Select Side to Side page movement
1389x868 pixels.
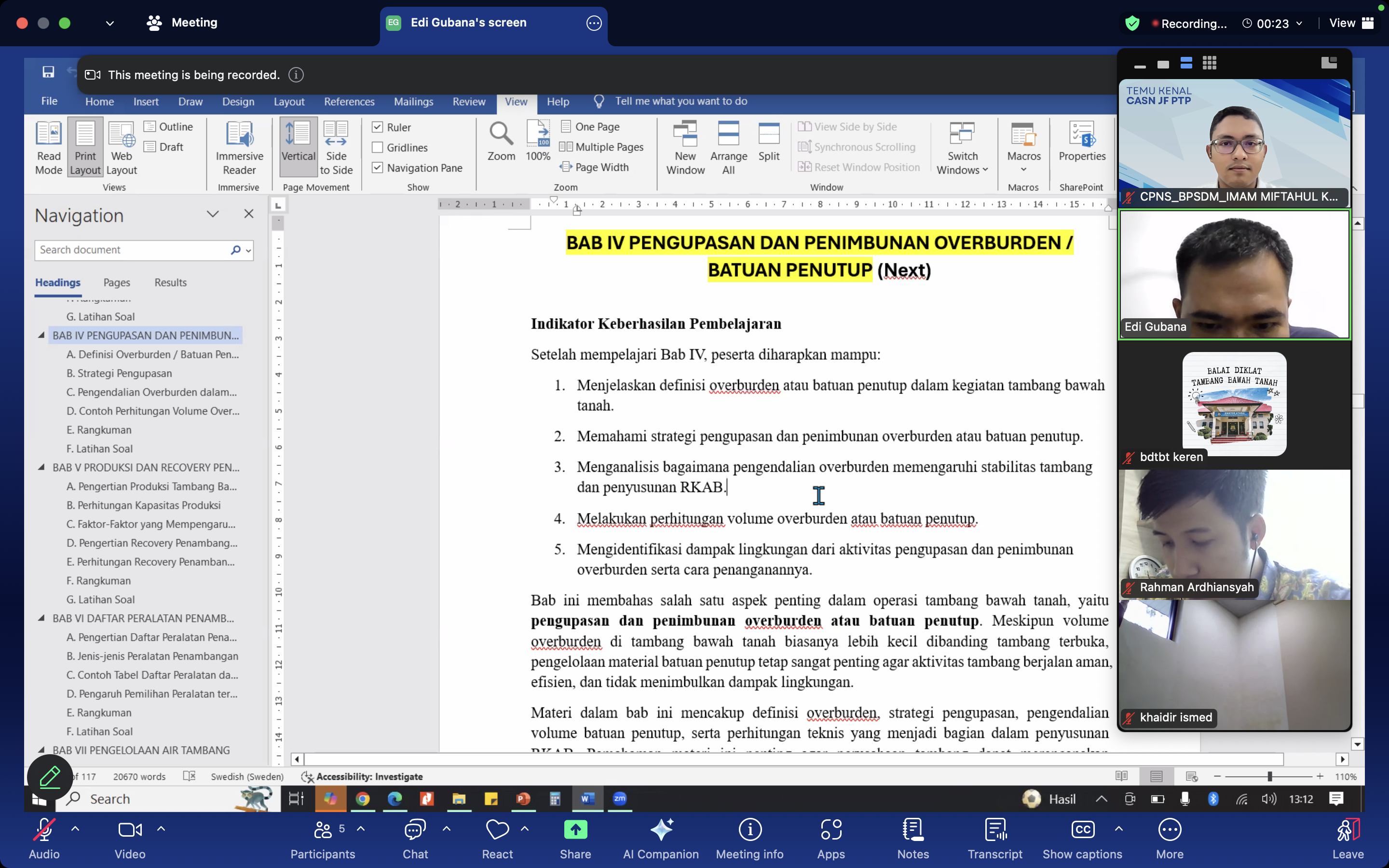coord(336,148)
